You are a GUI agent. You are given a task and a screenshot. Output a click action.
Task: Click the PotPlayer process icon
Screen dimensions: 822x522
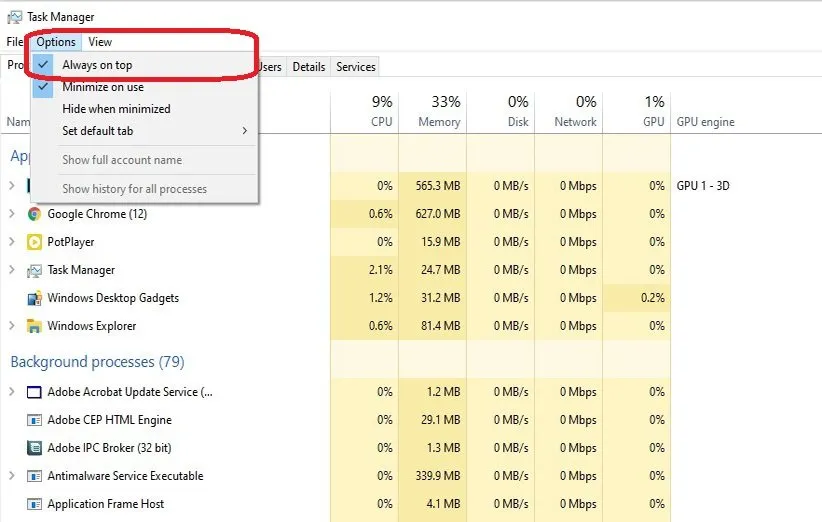(x=34, y=242)
